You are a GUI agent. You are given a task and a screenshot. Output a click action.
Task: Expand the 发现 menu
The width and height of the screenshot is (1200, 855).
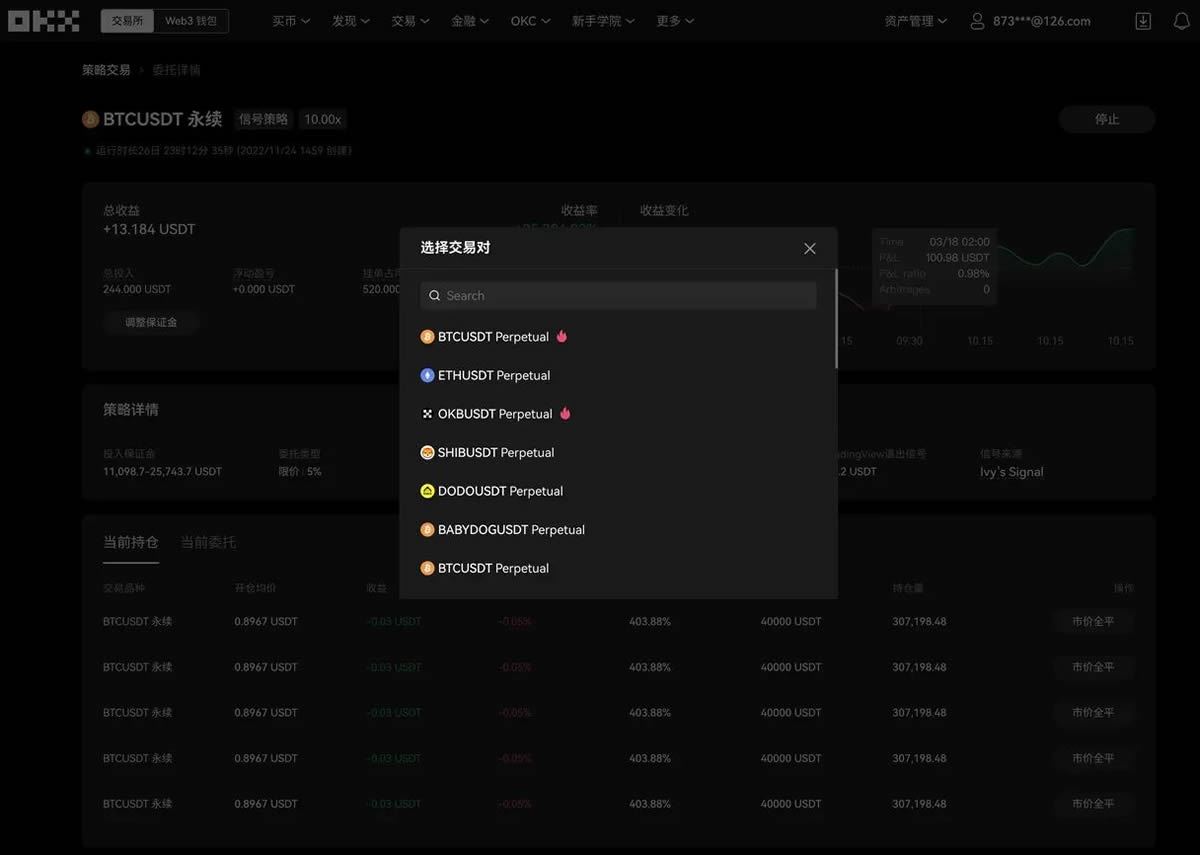[x=351, y=21]
